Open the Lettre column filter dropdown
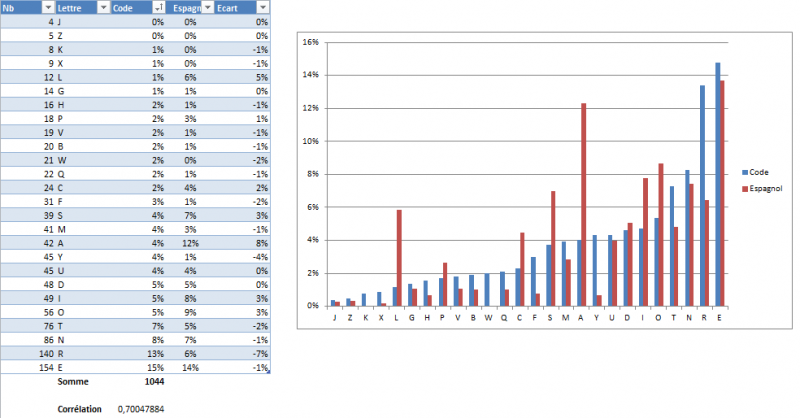 click(x=103, y=7)
